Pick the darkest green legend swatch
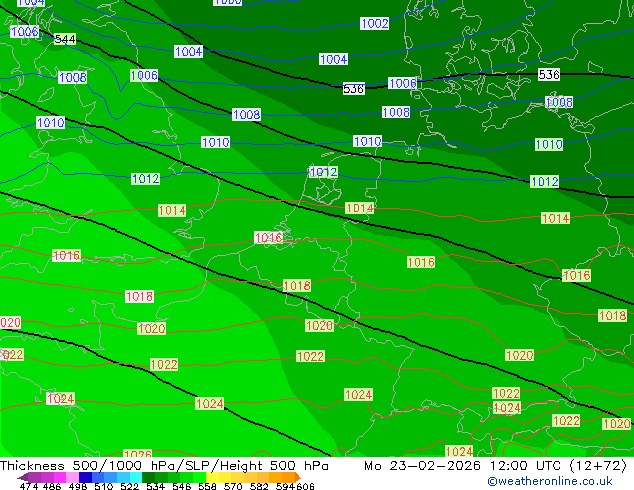Screen dimensions: 634x490 [x=148, y=477]
